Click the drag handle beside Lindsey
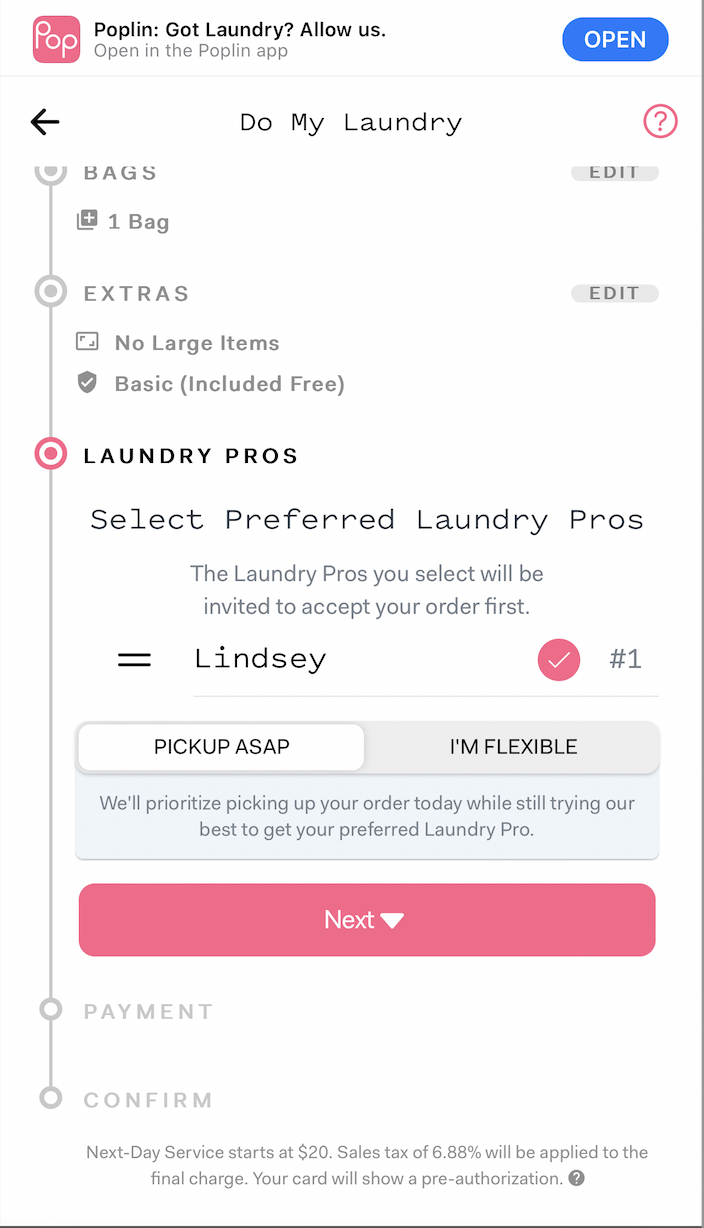 point(134,658)
